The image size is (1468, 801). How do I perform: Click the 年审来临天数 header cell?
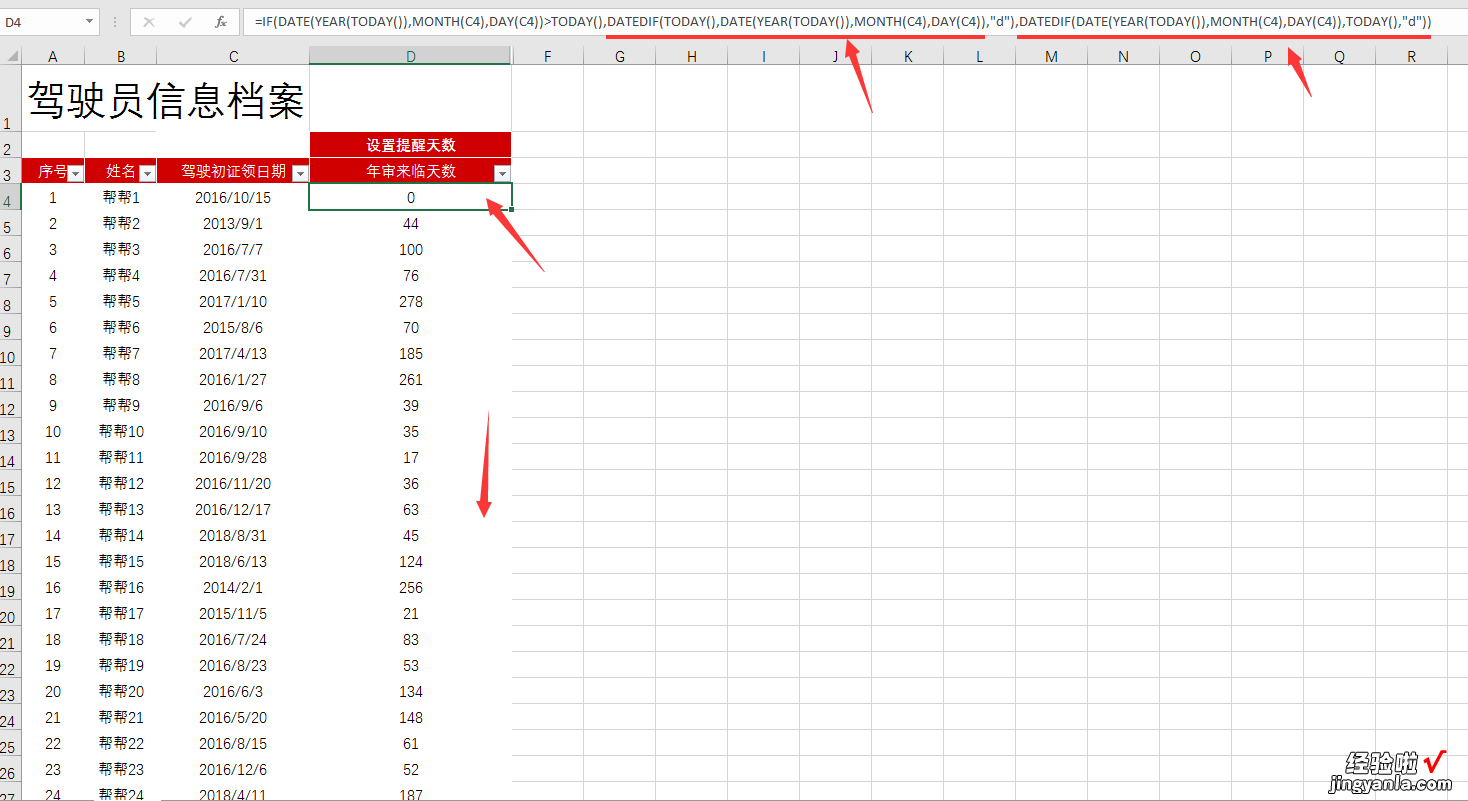[411, 171]
